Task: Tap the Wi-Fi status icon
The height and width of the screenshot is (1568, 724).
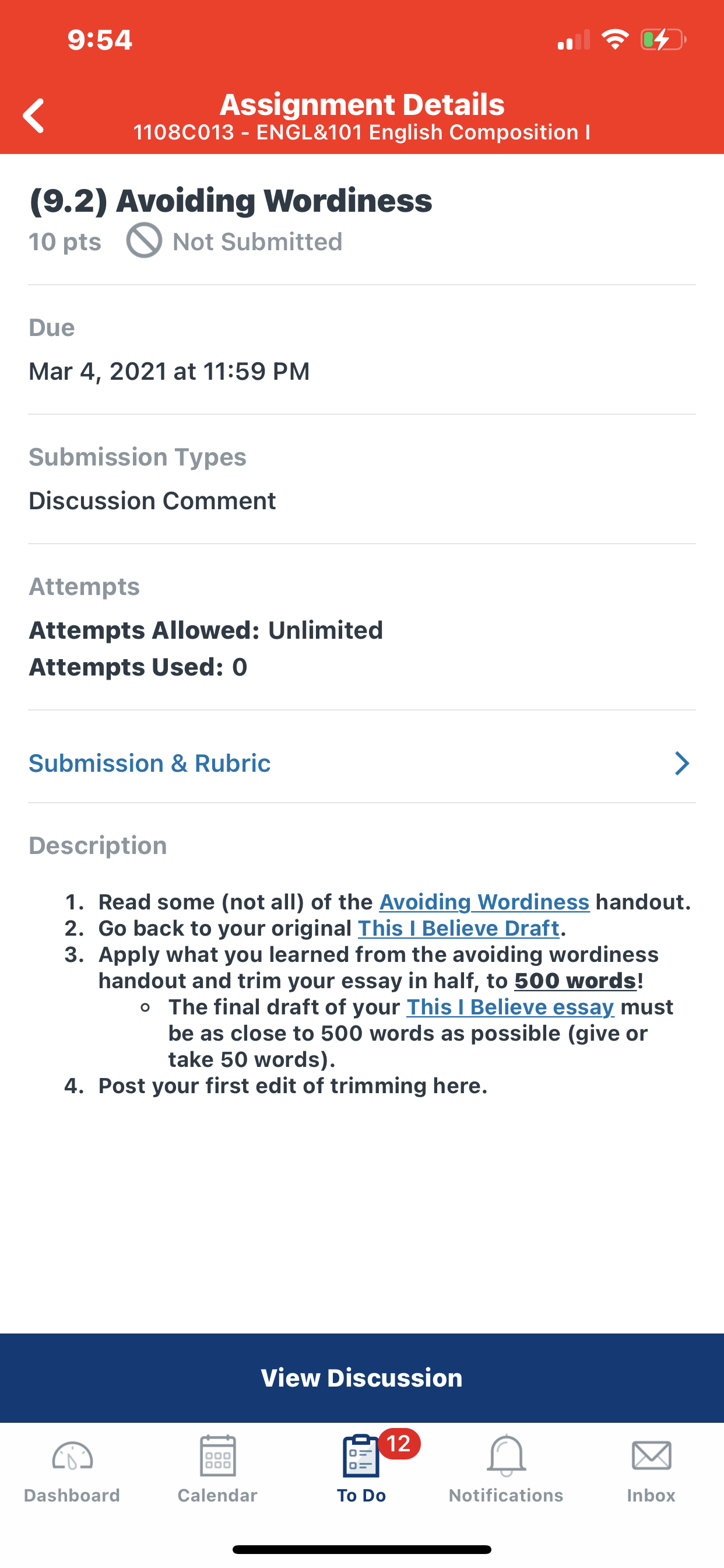Action: click(614, 40)
